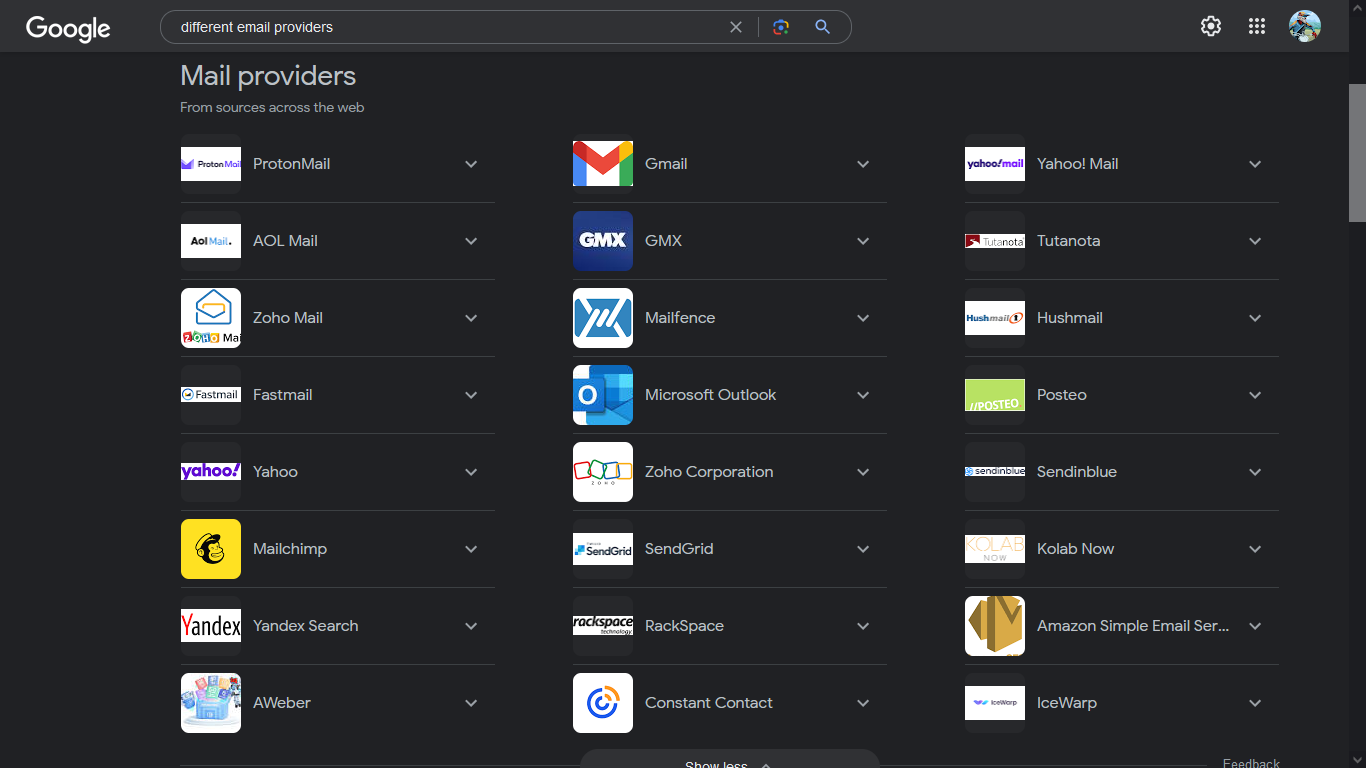Click the Amazon Simple Email Service logo

(x=995, y=626)
